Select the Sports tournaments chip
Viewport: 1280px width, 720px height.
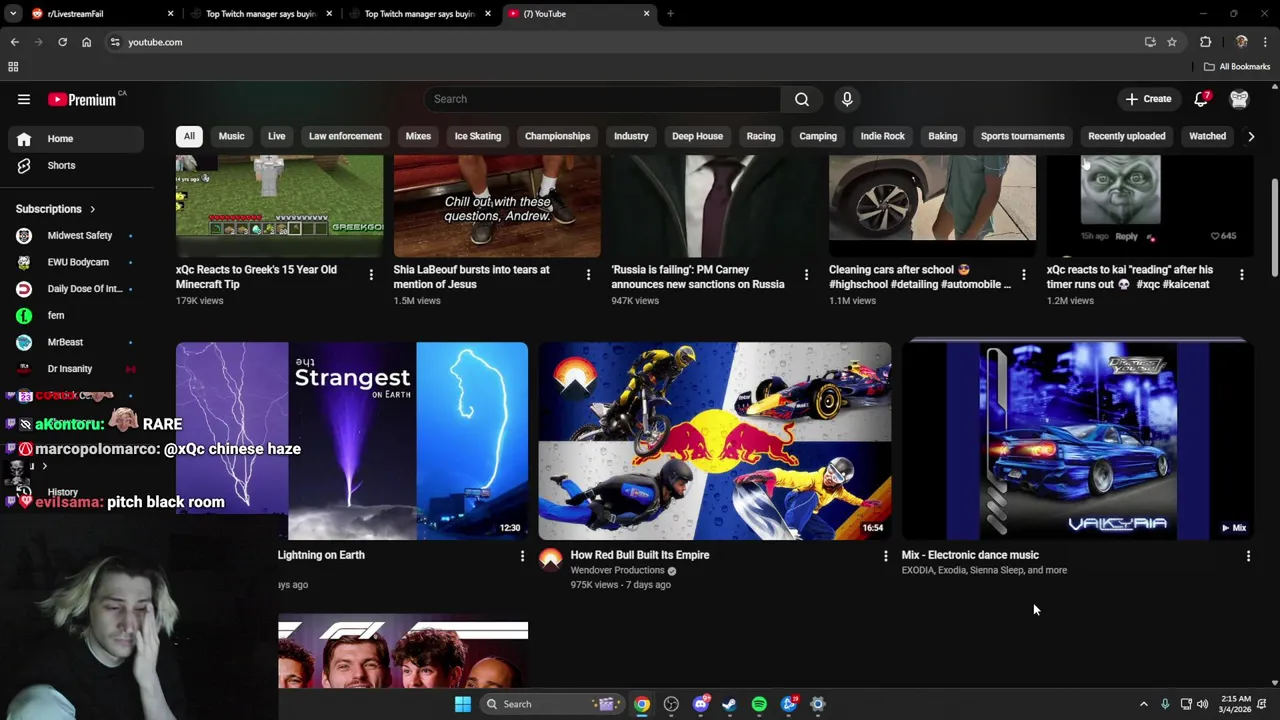(x=1022, y=136)
